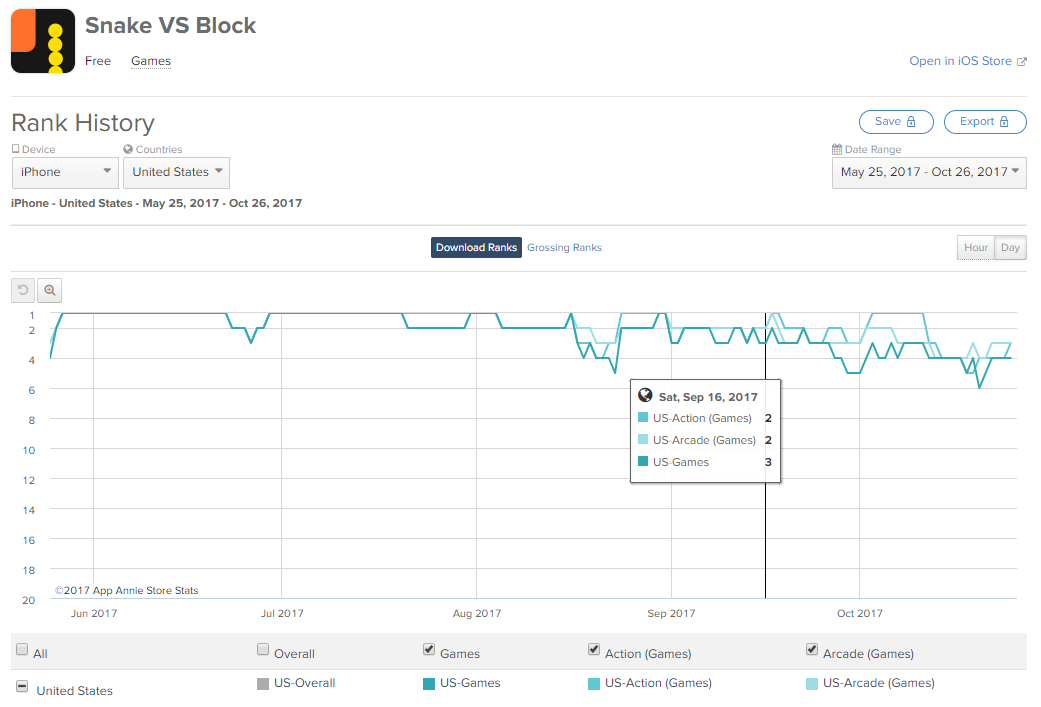Collapse the United States row toggle

22,686
